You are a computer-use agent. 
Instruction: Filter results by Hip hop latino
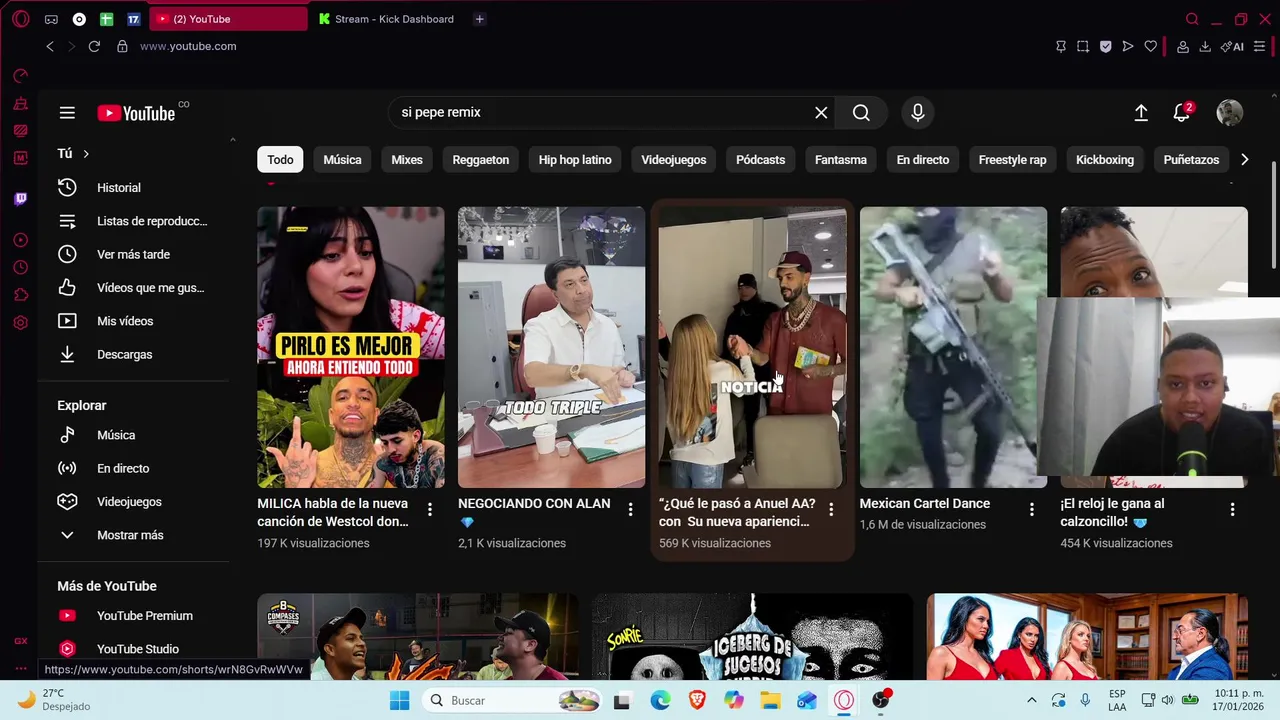pyautogui.click(x=575, y=160)
